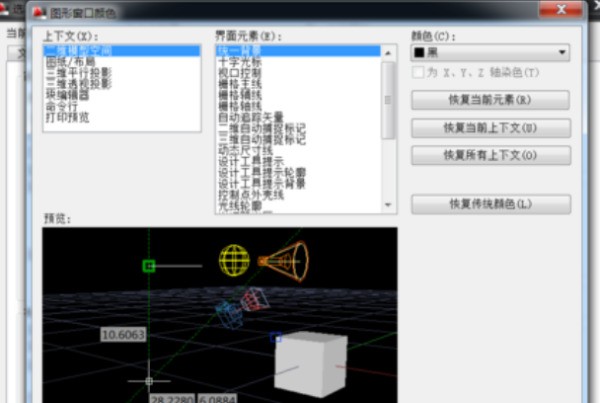Click the interface element list scroll-up arrow

[388, 53]
